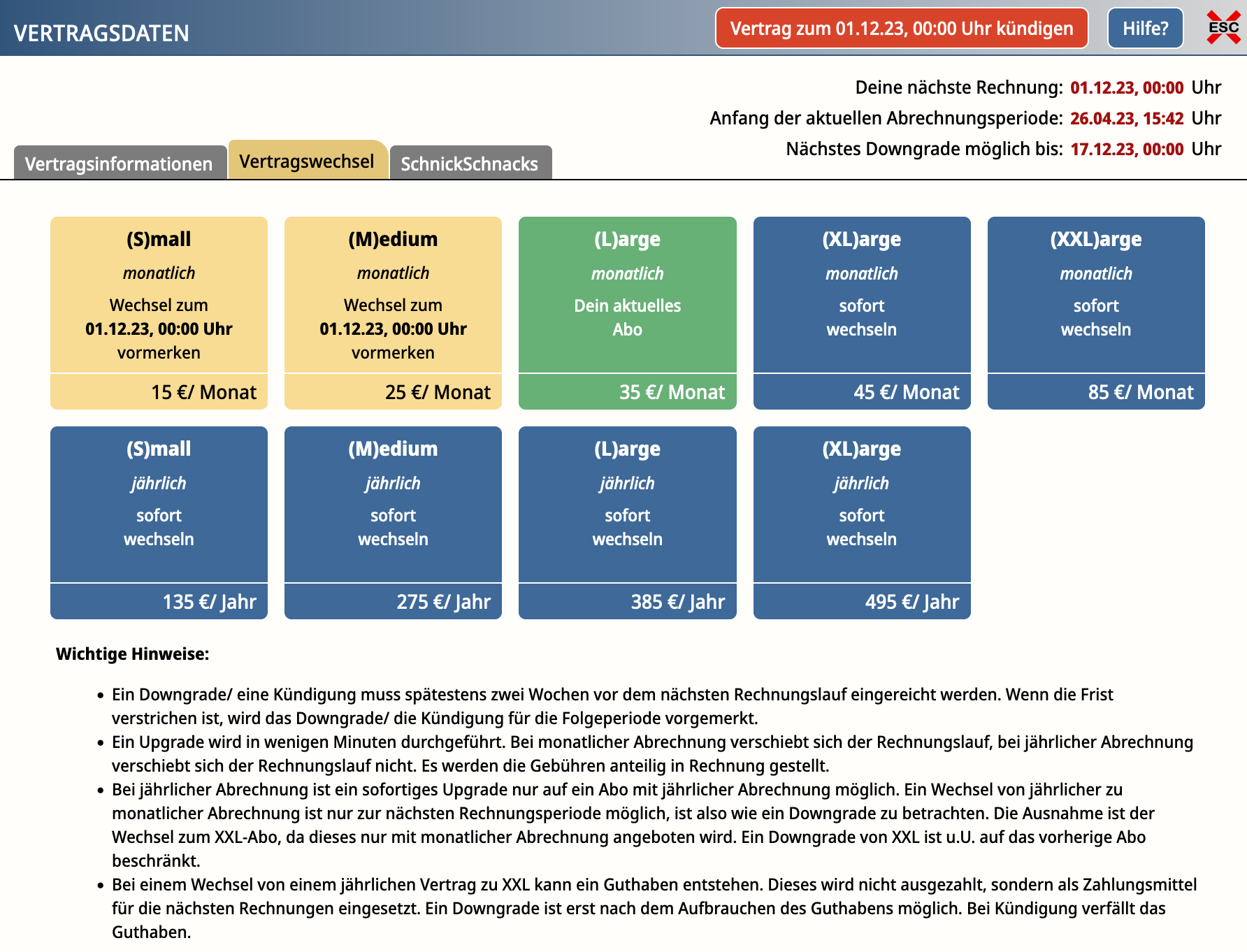Image resolution: width=1247 pixels, height=952 pixels.
Task: Click 'Anfang der aktuellen Abrechnungsperiode:' label
Action: point(886,118)
